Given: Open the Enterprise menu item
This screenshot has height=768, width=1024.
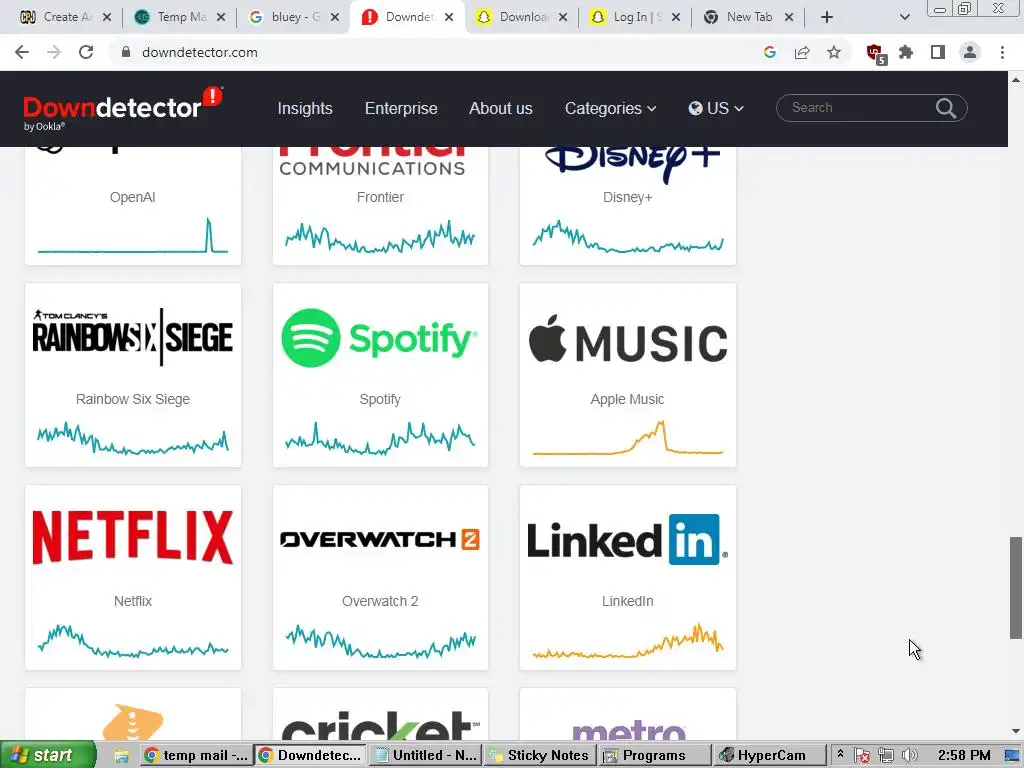Looking at the screenshot, I should 401,108.
